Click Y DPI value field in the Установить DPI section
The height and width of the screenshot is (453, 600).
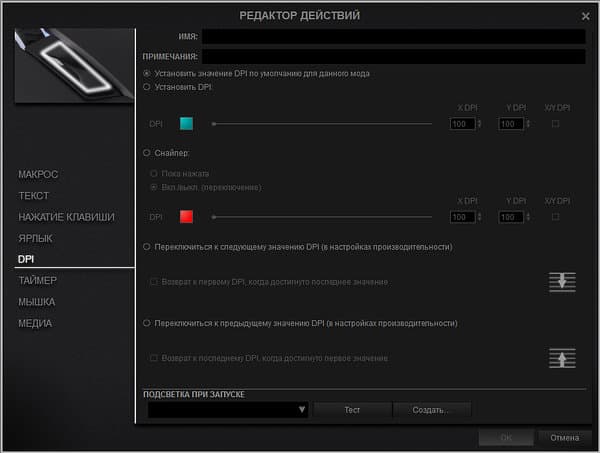pos(511,124)
